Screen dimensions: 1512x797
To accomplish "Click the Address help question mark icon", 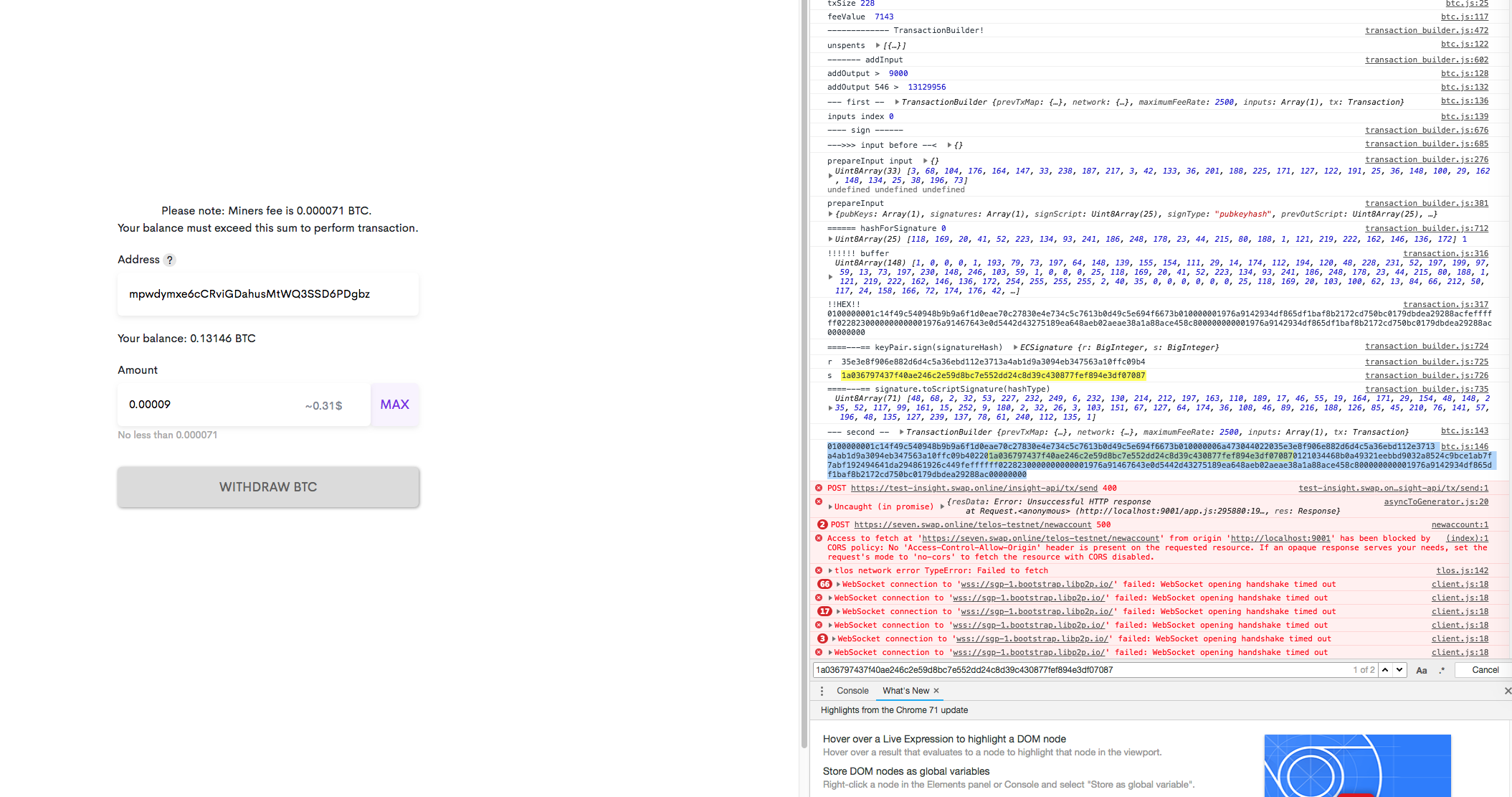I will coord(169,260).
